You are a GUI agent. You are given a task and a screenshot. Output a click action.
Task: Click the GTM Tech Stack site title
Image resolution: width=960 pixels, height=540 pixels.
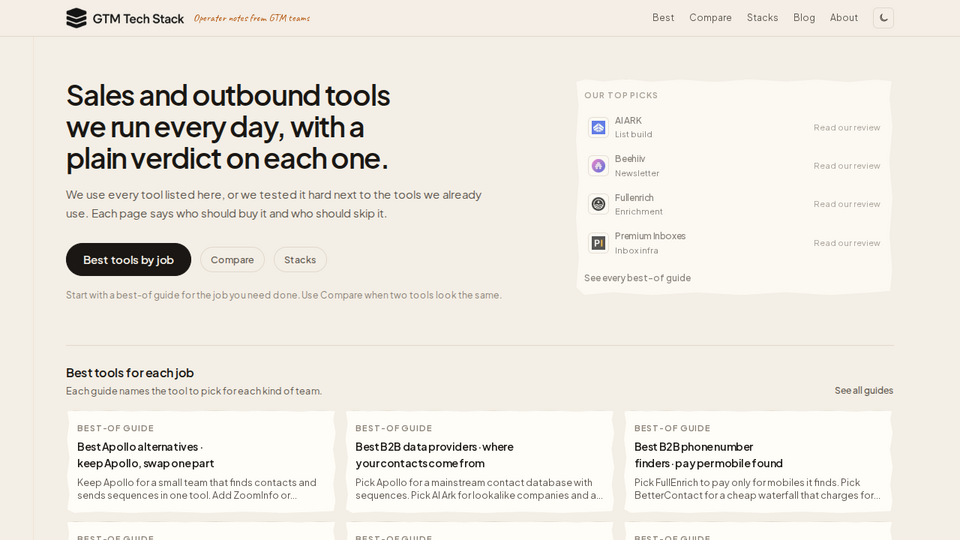click(x=138, y=19)
